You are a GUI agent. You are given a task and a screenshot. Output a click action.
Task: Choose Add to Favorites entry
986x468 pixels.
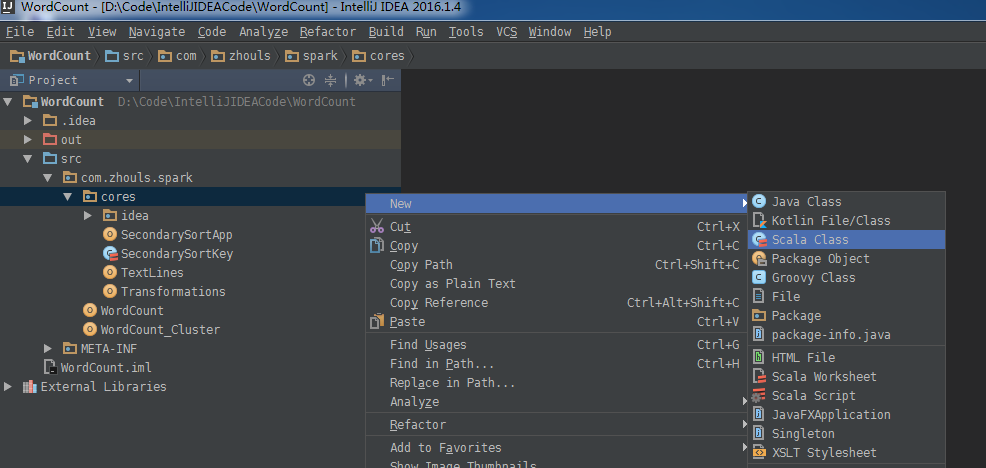pos(445,447)
